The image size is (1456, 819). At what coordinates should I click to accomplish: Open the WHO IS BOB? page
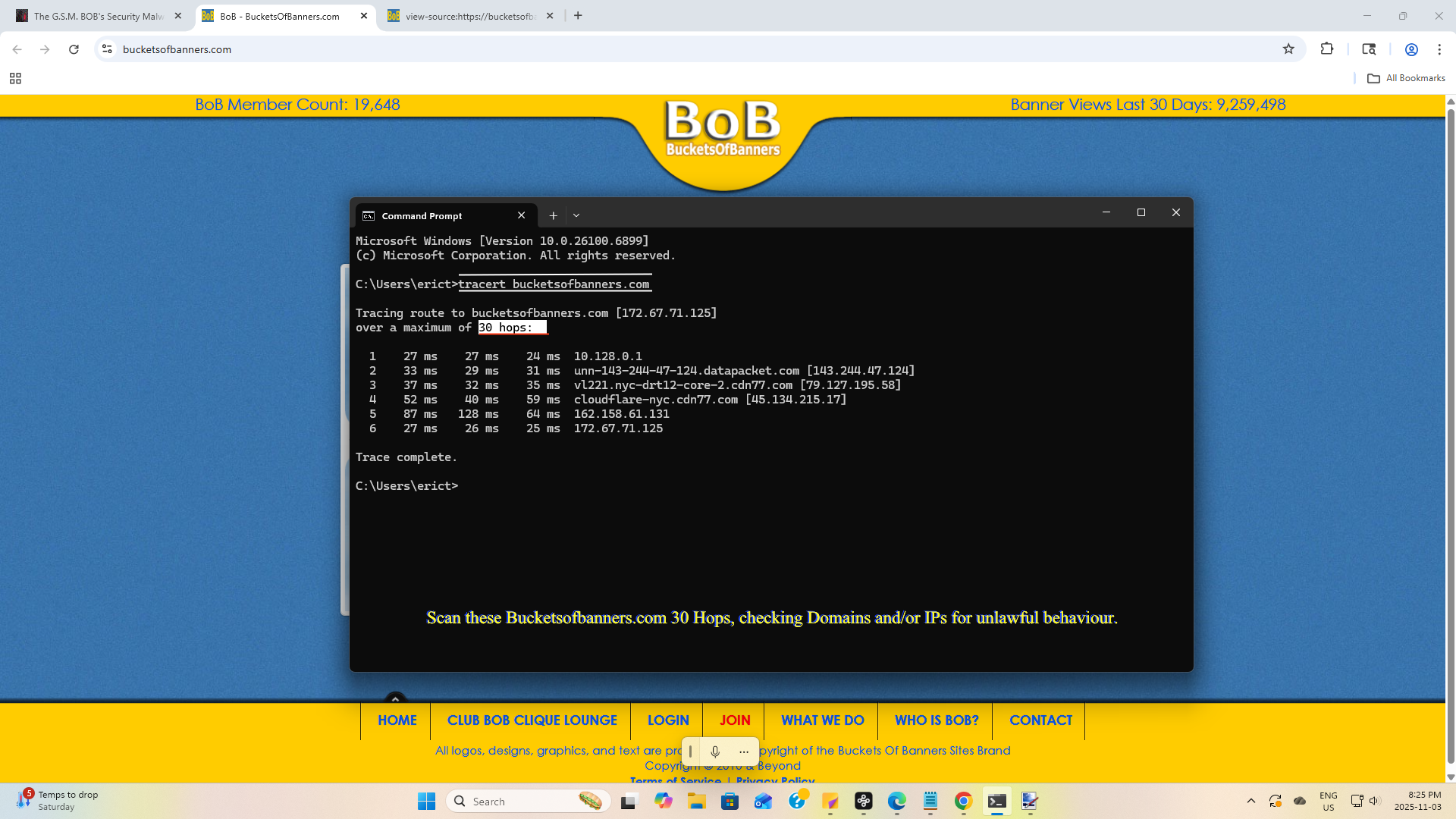coord(937,720)
